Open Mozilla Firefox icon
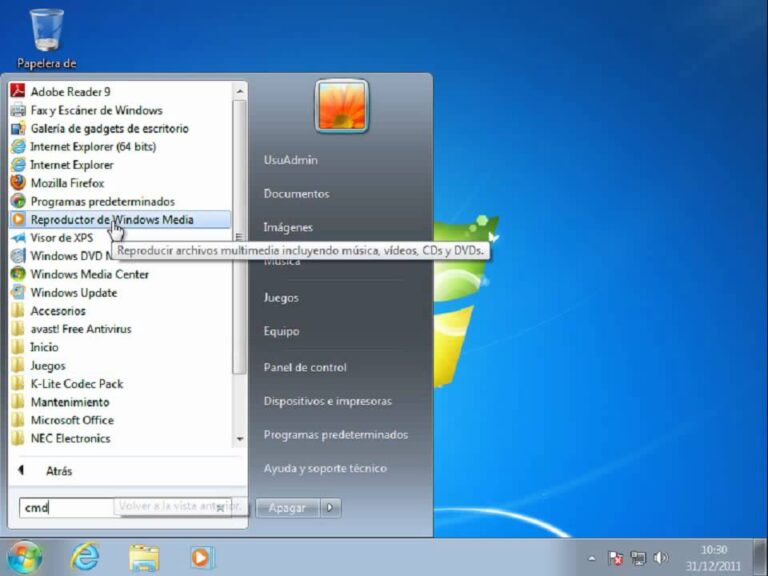 (18, 183)
